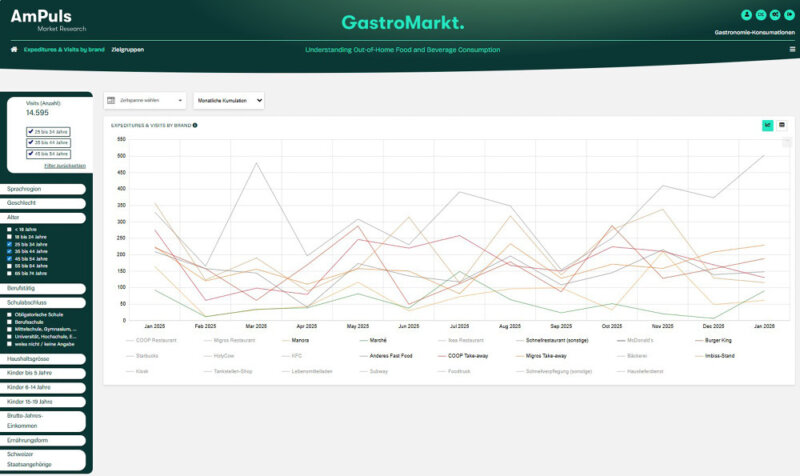The image size is (800, 476).
Task: Toggle McDonald's legend series
Action: (x=635, y=340)
